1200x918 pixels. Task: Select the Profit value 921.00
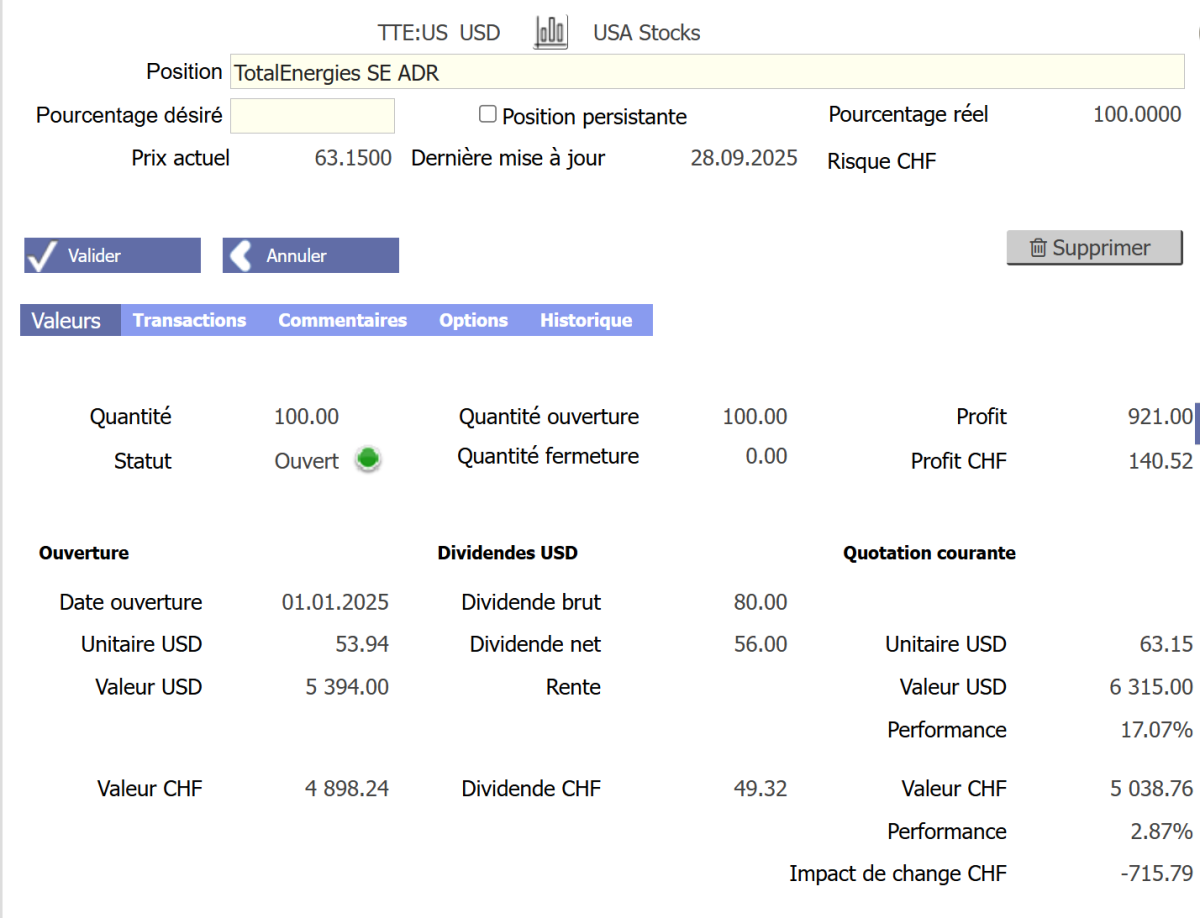click(x=1159, y=416)
